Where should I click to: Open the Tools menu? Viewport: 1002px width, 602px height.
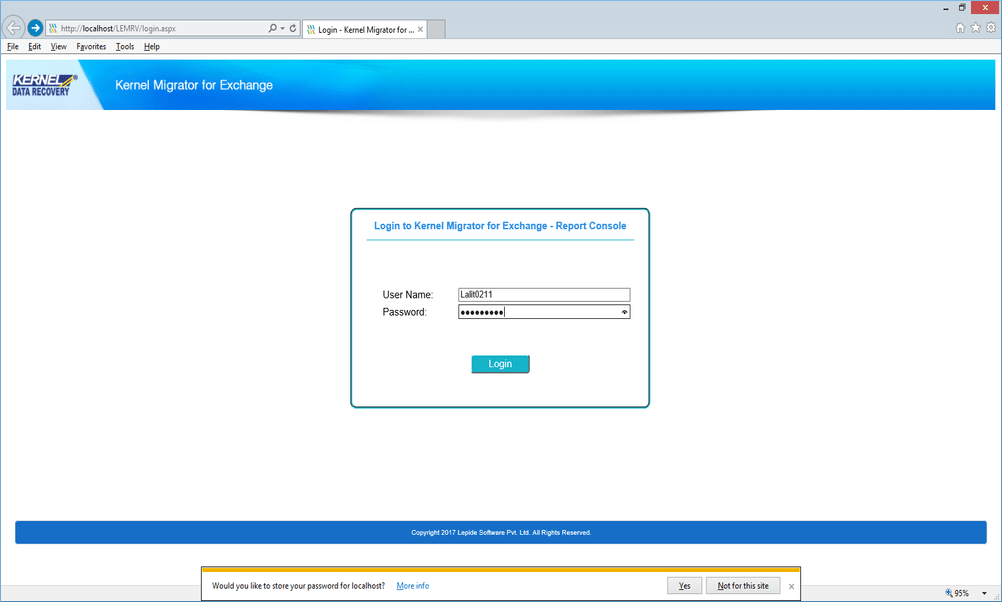click(x=125, y=47)
